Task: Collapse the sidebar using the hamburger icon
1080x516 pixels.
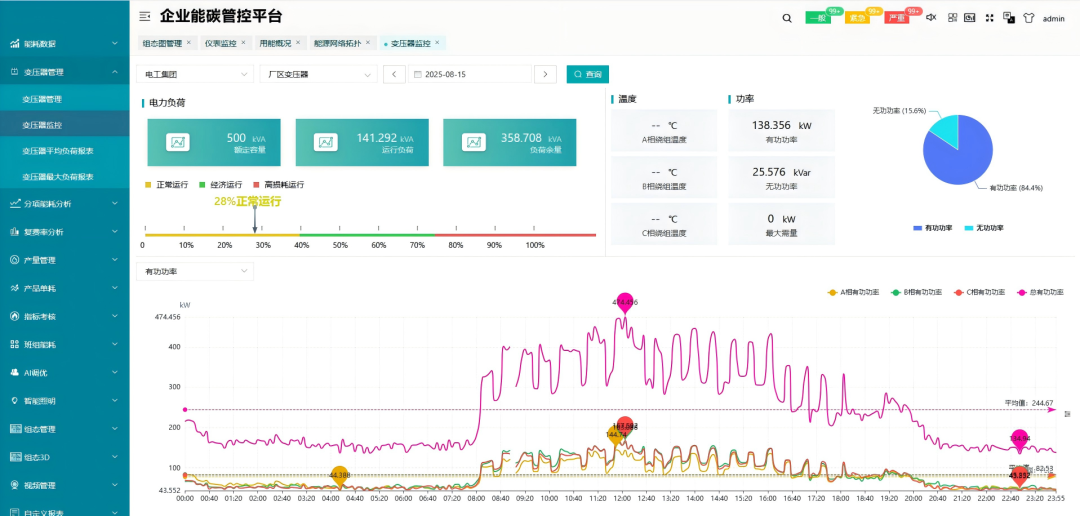Action: point(145,17)
